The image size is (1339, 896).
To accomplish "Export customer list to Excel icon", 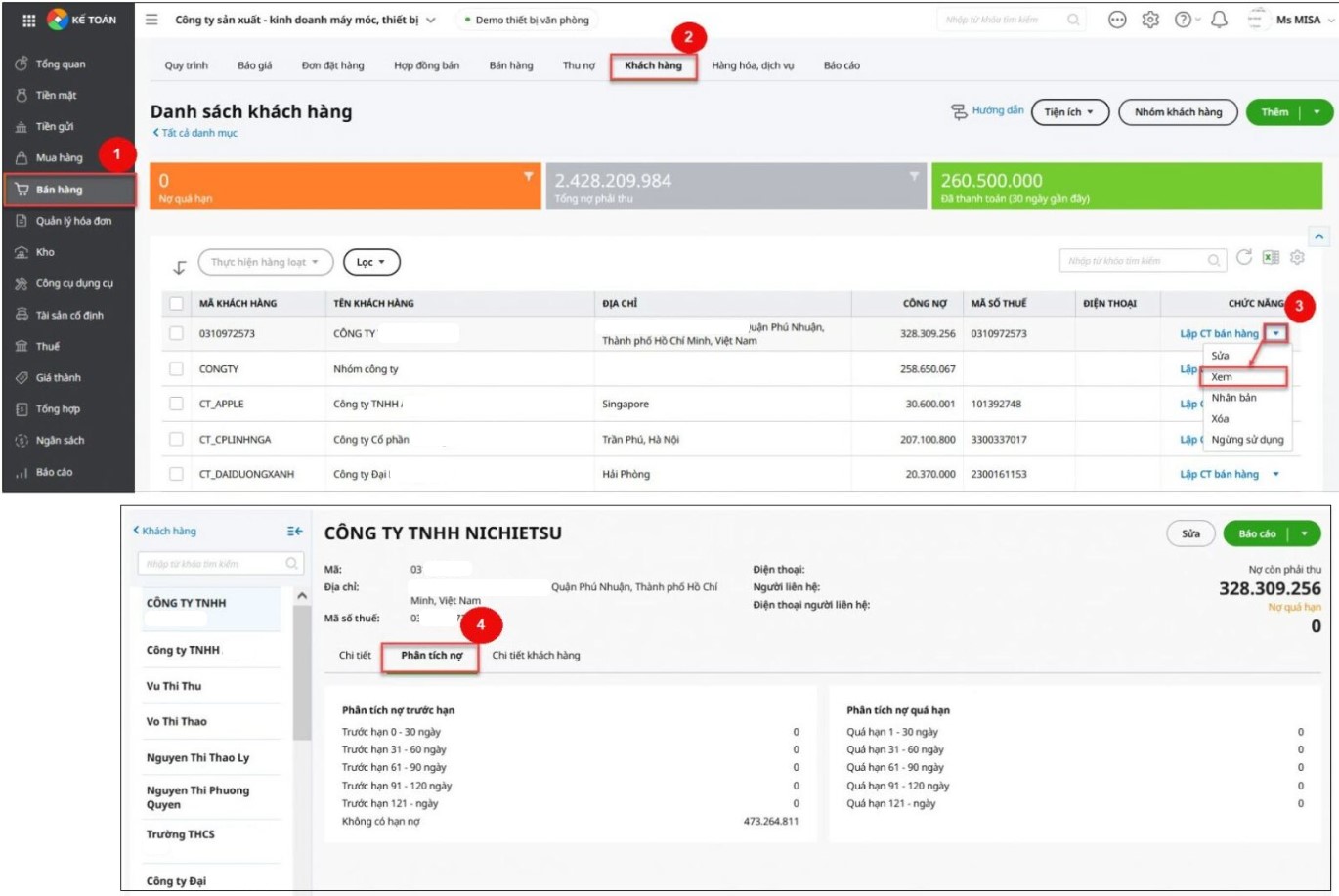I will [x=1271, y=257].
